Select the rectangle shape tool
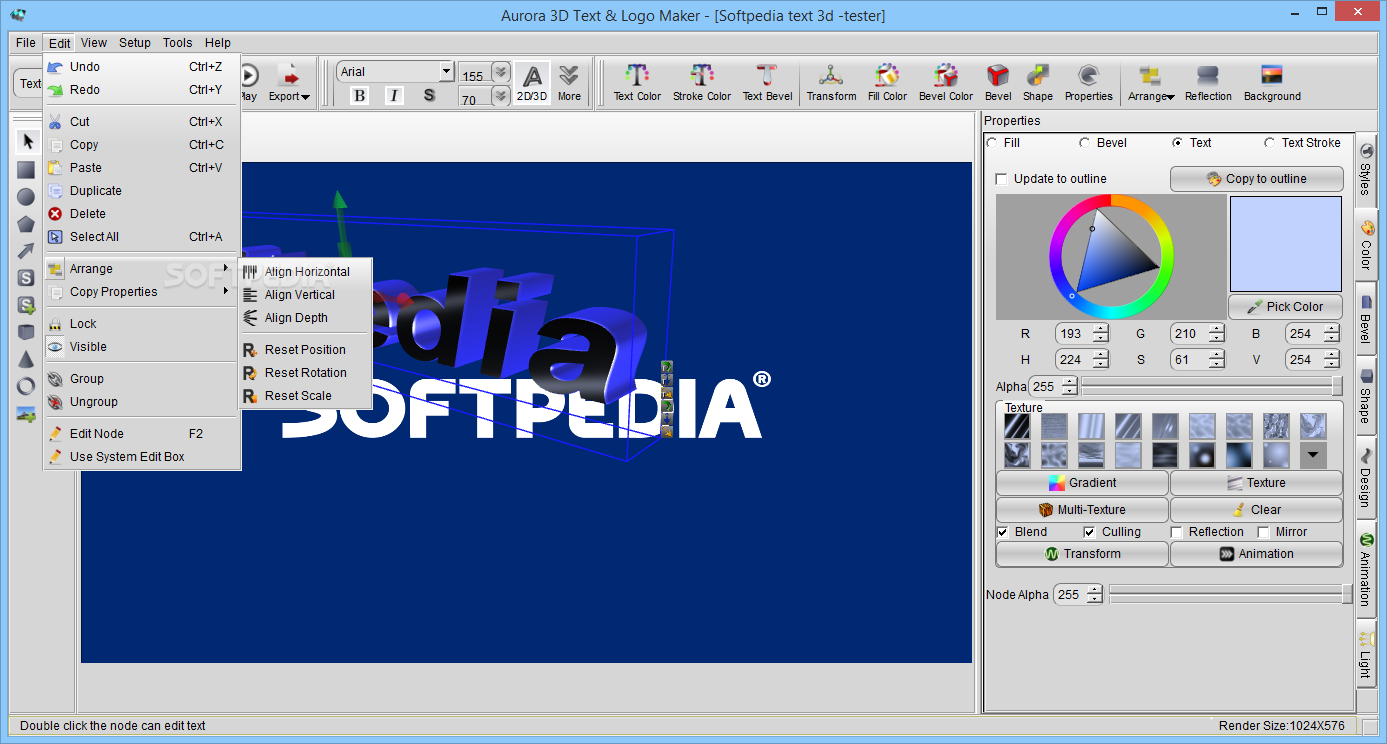This screenshot has height=744, width=1387. tap(27, 170)
